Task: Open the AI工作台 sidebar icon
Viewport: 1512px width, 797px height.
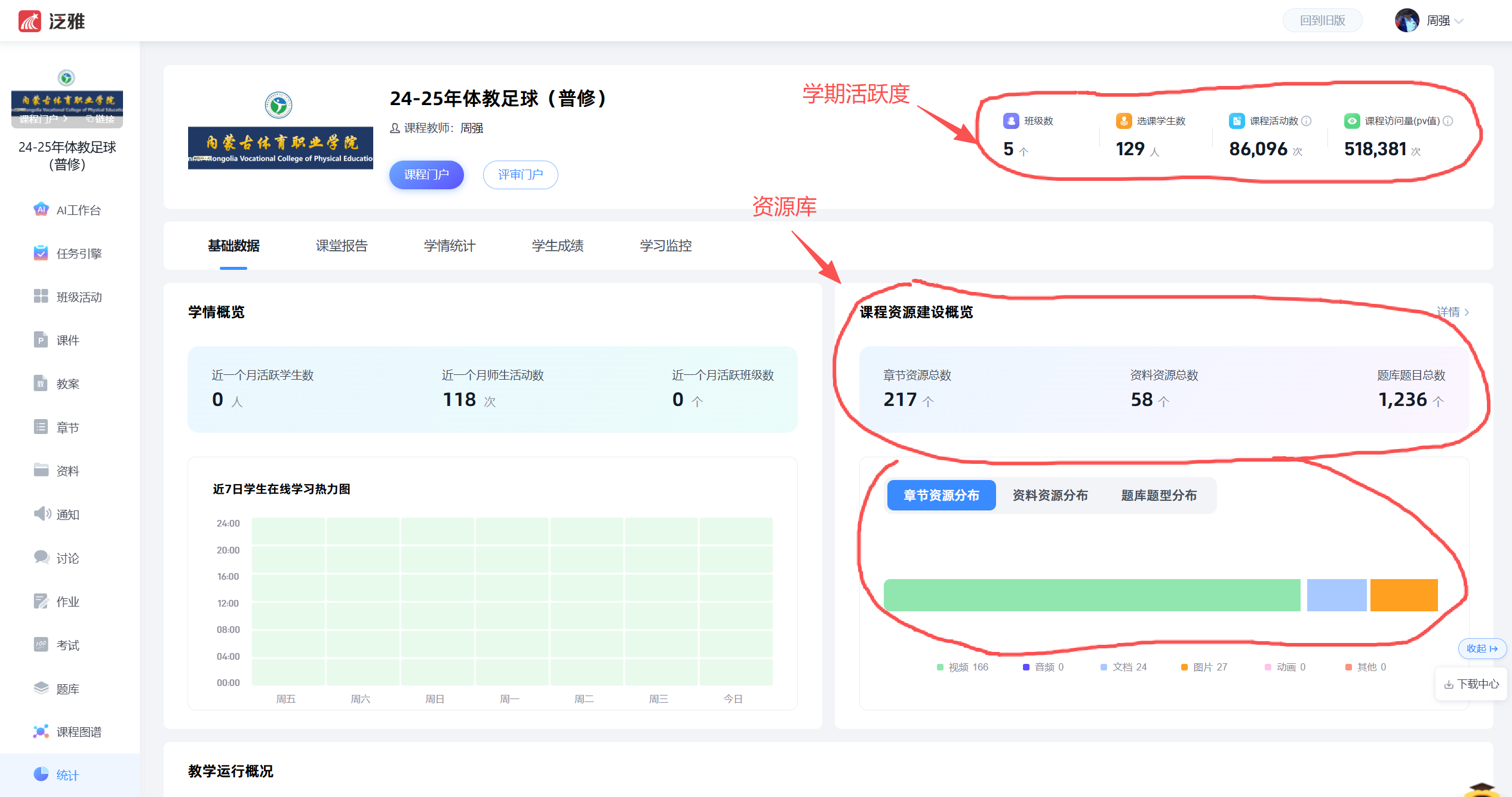Action: 41,210
